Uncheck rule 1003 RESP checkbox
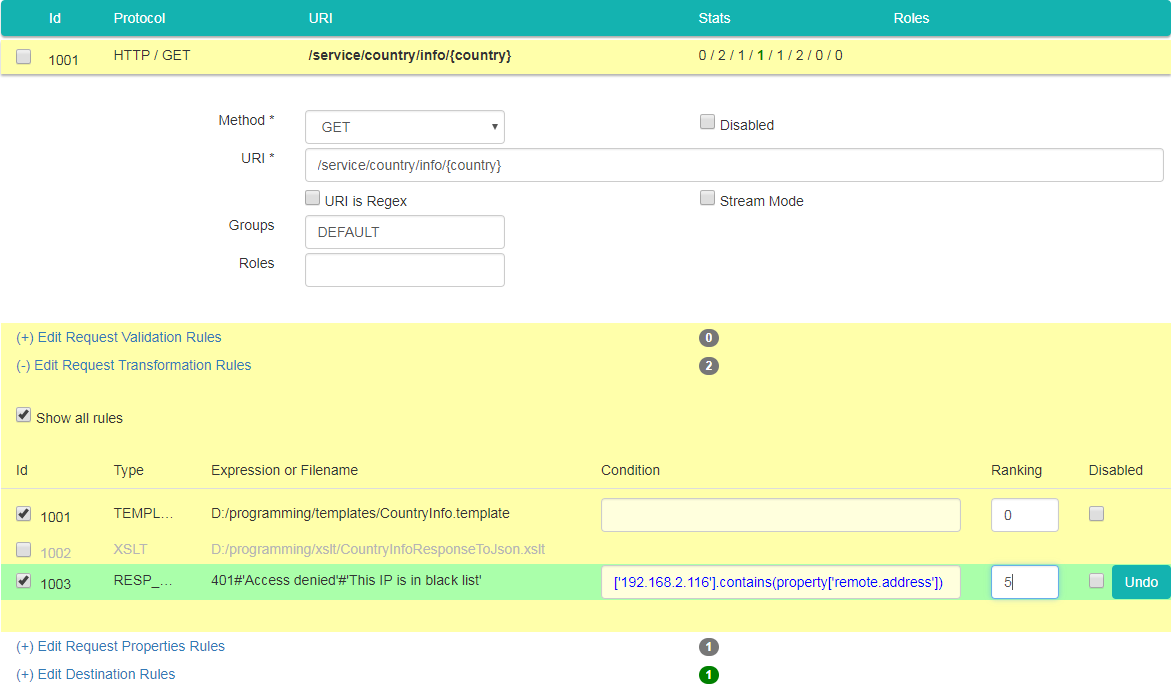The width and height of the screenshot is (1171, 690). click(24, 581)
